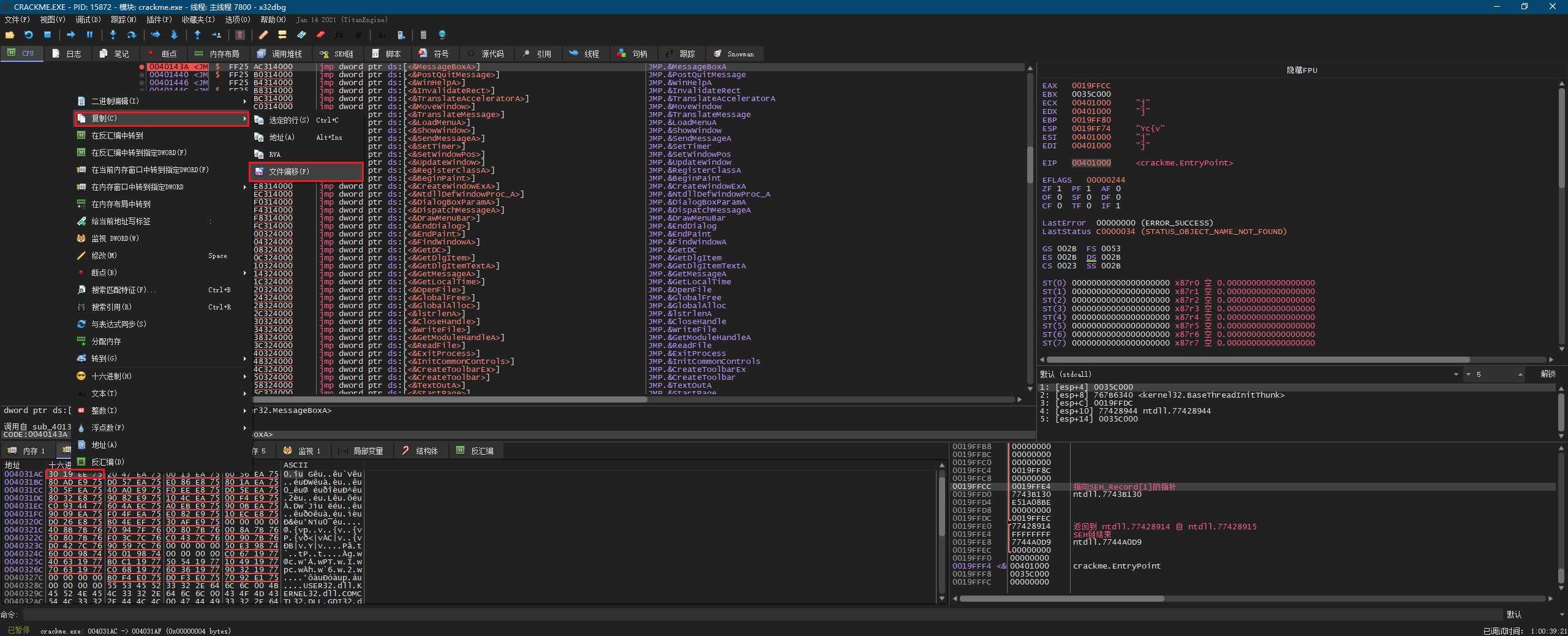Image resolution: width=1568 pixels, height=636 pixels.
Task: Toggle the breakpoint dot at address 0040143A
Action: [x=141, y=67]
